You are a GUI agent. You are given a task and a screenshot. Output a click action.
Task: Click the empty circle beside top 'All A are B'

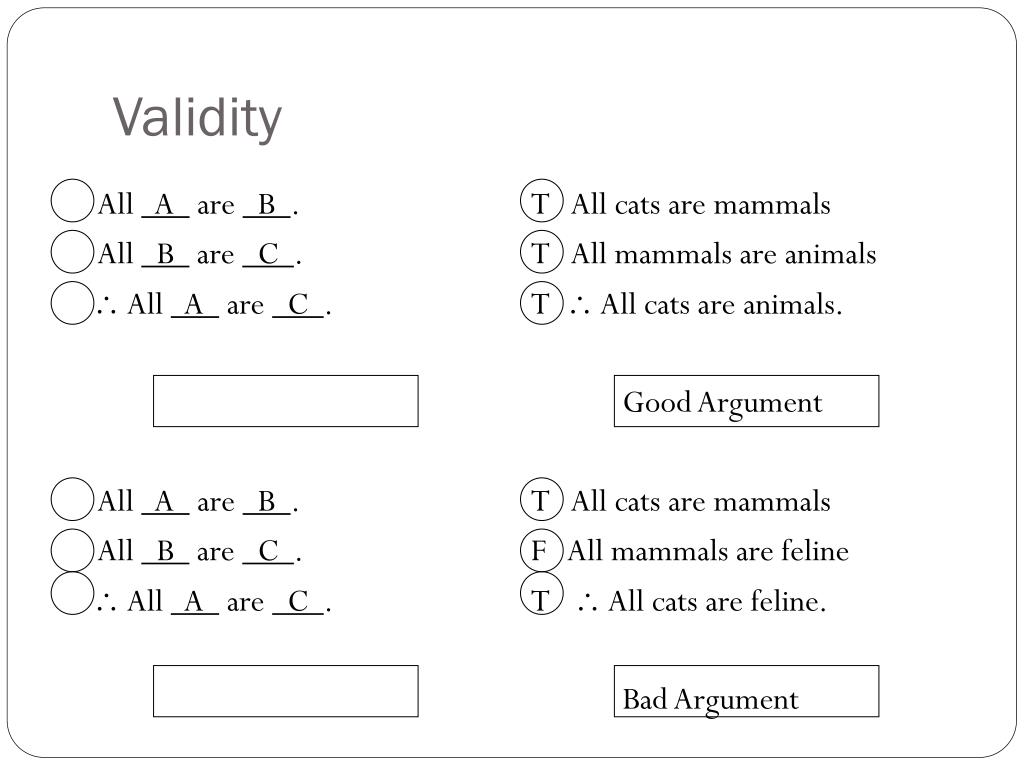72,201
